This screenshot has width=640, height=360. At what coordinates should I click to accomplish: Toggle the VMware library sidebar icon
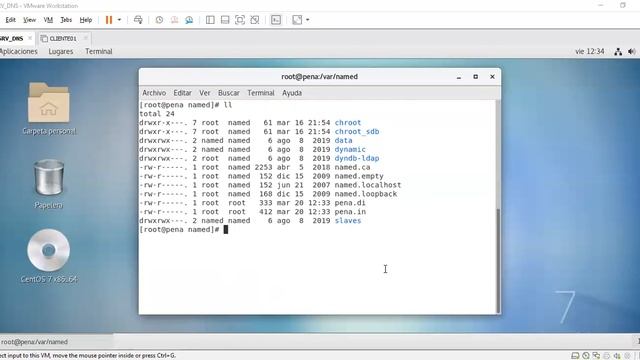coord(210,20)
